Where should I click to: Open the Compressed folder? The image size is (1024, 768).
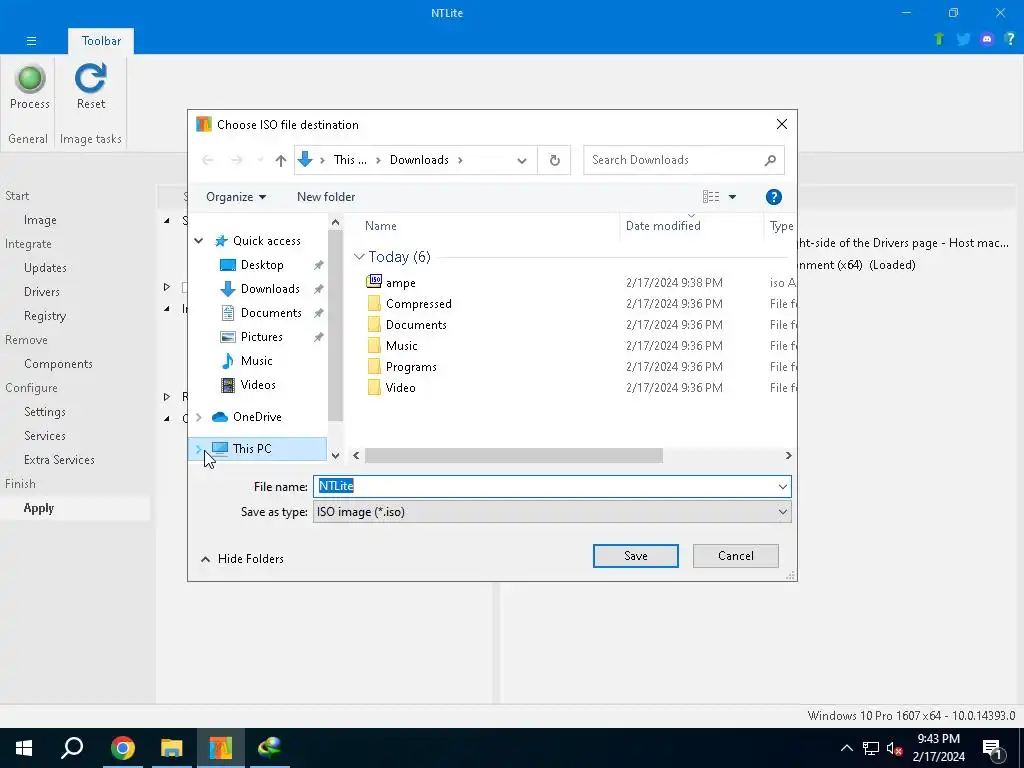click(x=419, y=304)
